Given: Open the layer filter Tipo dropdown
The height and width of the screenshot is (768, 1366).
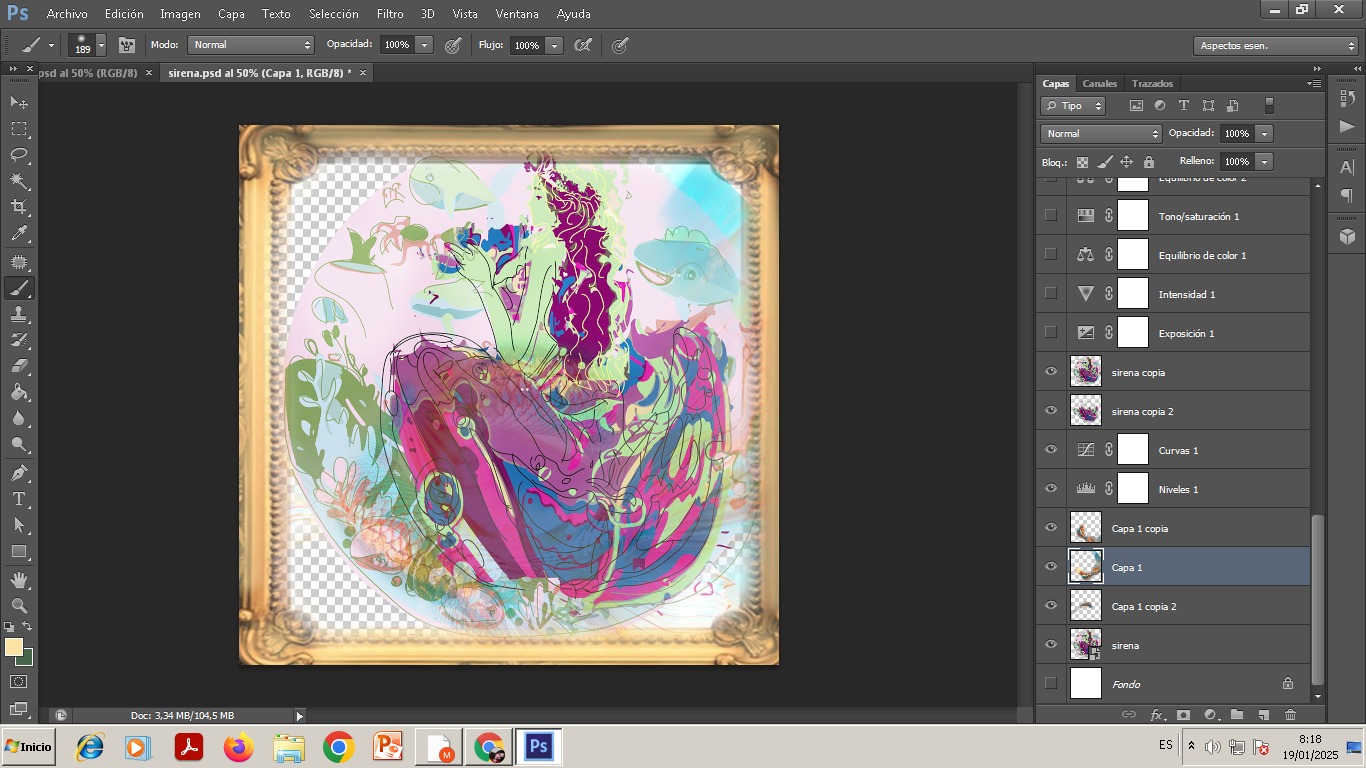Looking at the screenshot, I should pos(1072,106).
